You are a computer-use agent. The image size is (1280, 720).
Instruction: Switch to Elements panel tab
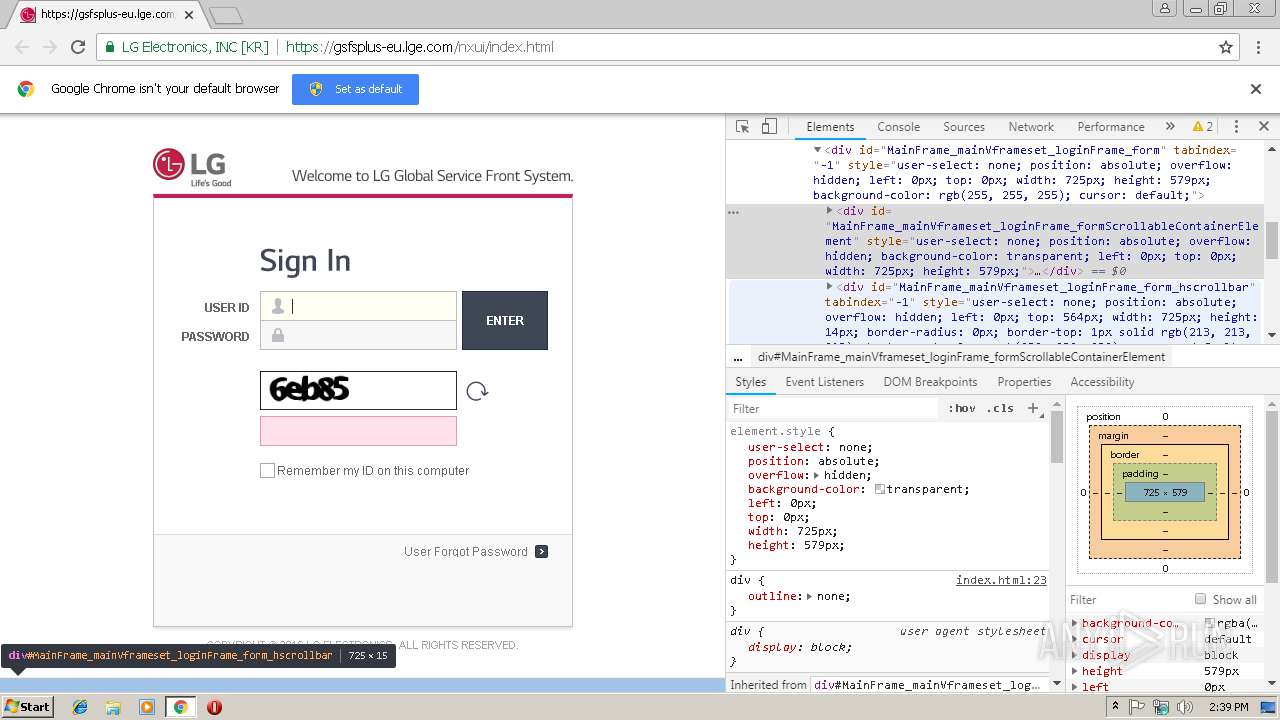830,127
